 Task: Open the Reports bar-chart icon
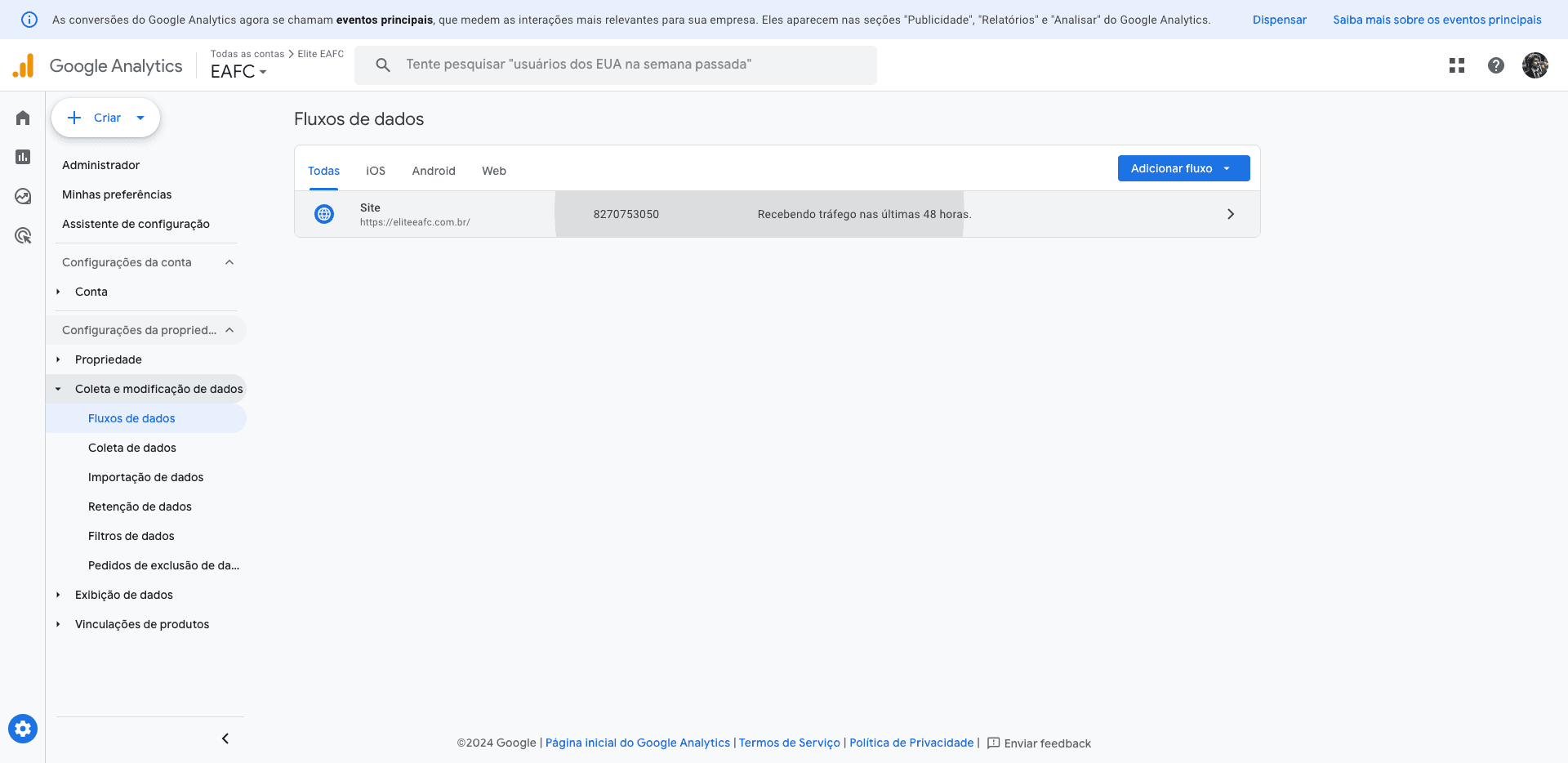[23, 157]
